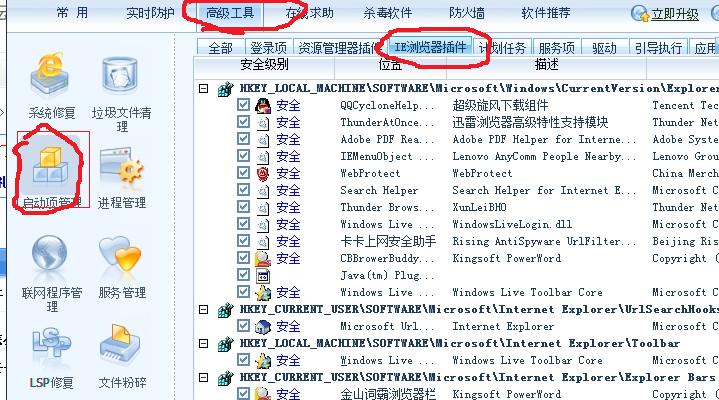The height and width of the screenshot is (400, 719).
Task: Uncheck the IEMenuObject plugin checkbox
Action: pyautogui.click(x=243, y=156)
